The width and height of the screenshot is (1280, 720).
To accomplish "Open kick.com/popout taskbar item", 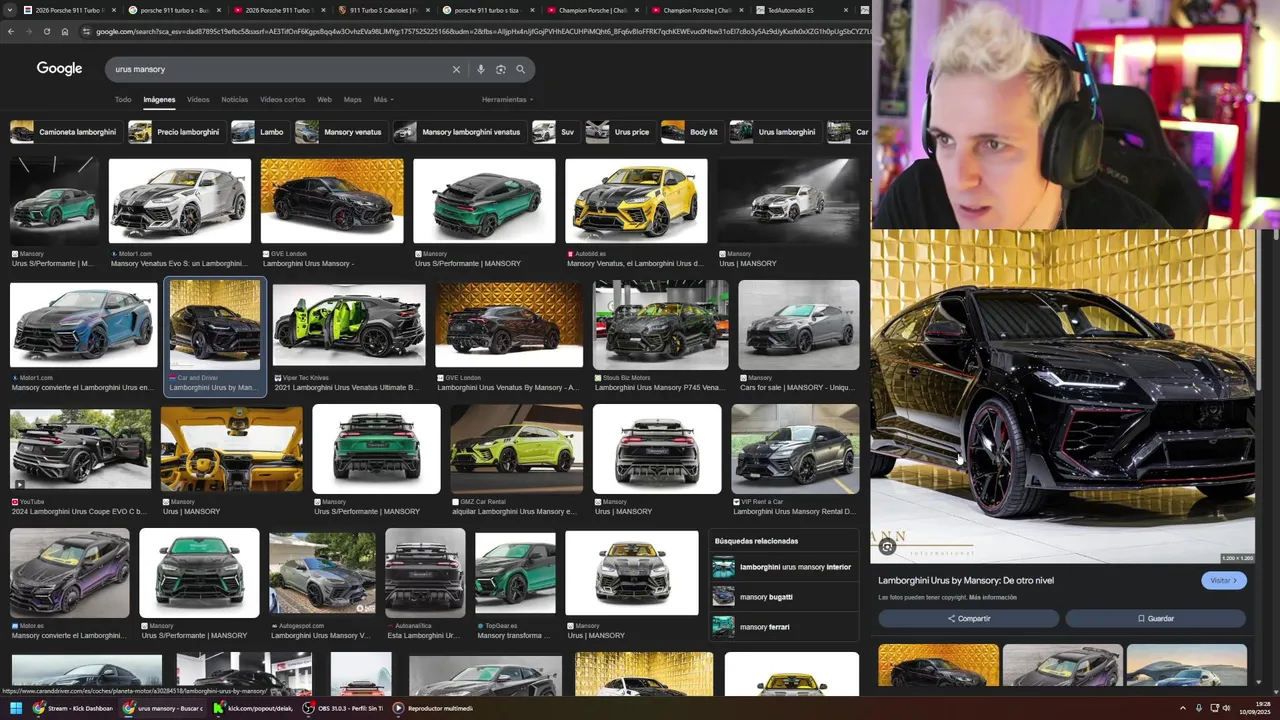I will pos(253,708).
